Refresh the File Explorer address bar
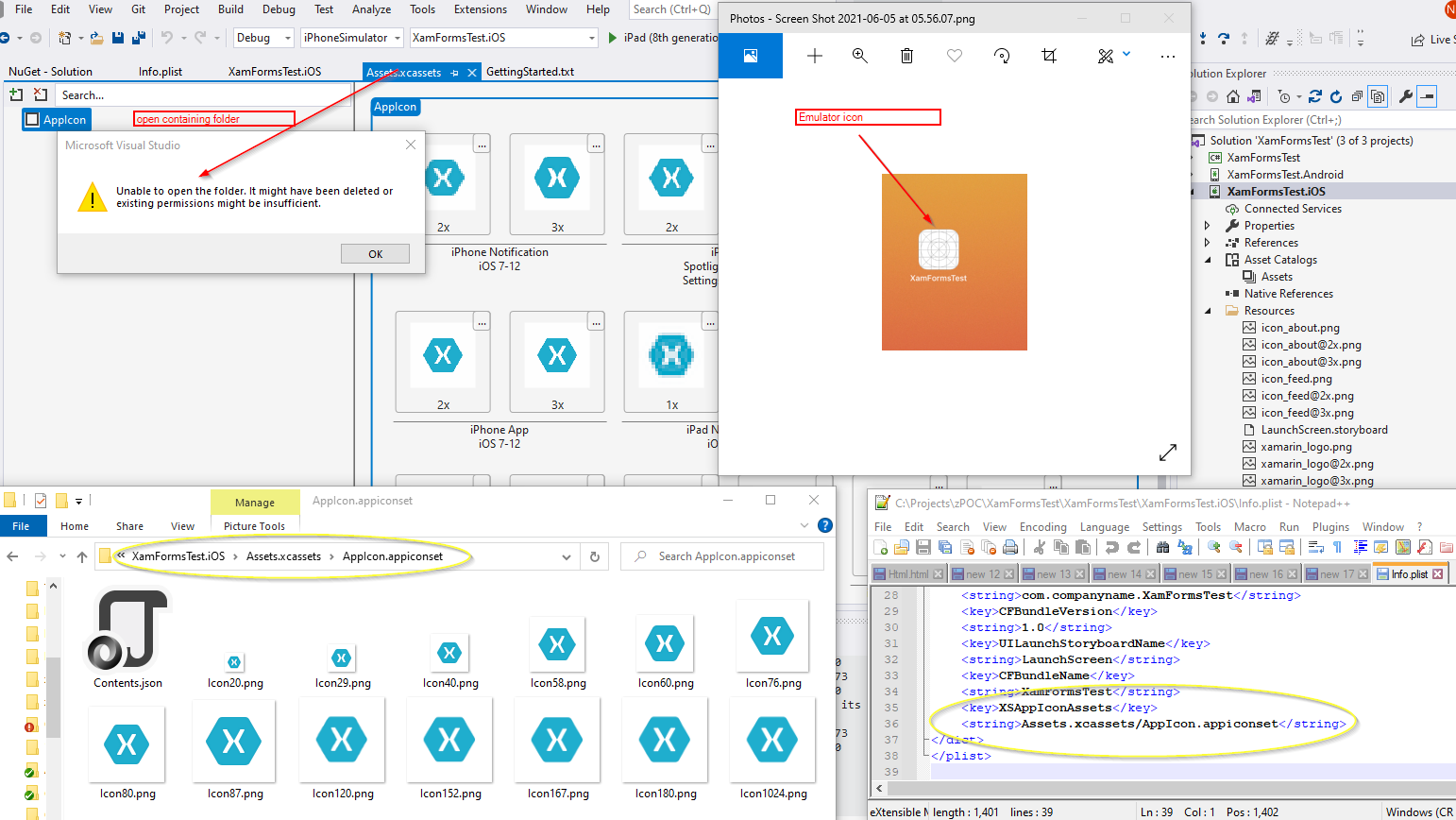The image size is (1456, 820). point(595,556)
